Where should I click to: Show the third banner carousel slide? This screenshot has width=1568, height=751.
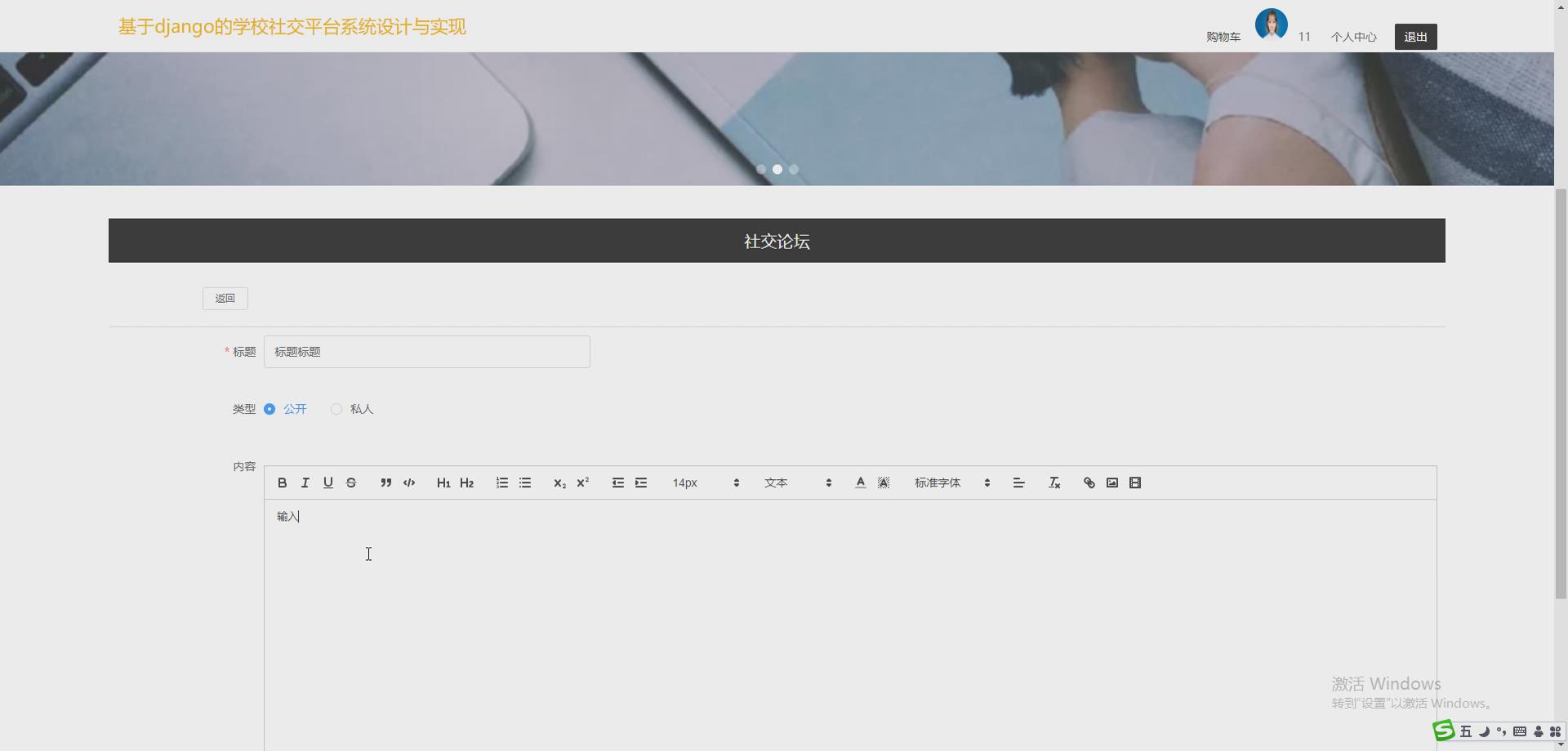coord(794,170)
